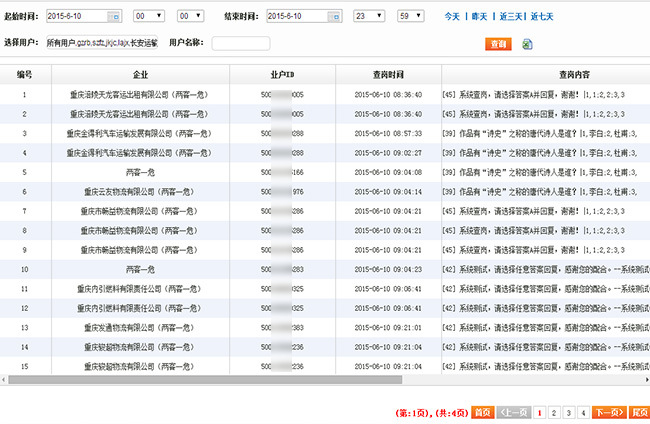The height and width of the screenshot is (424, 650).
Task: Click the horizontal scrollbar thumb
Action: 205,380
